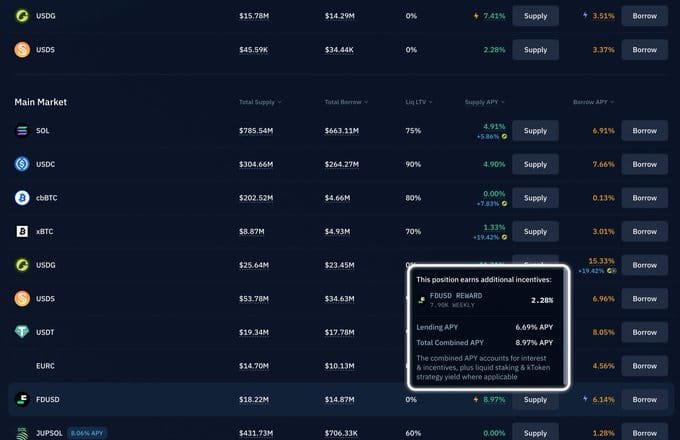Click the lightning icon beside FDUSD 8.97% APY
Image resolution: width=680 pixels, height=440 pixels.
tap(476, 399)
